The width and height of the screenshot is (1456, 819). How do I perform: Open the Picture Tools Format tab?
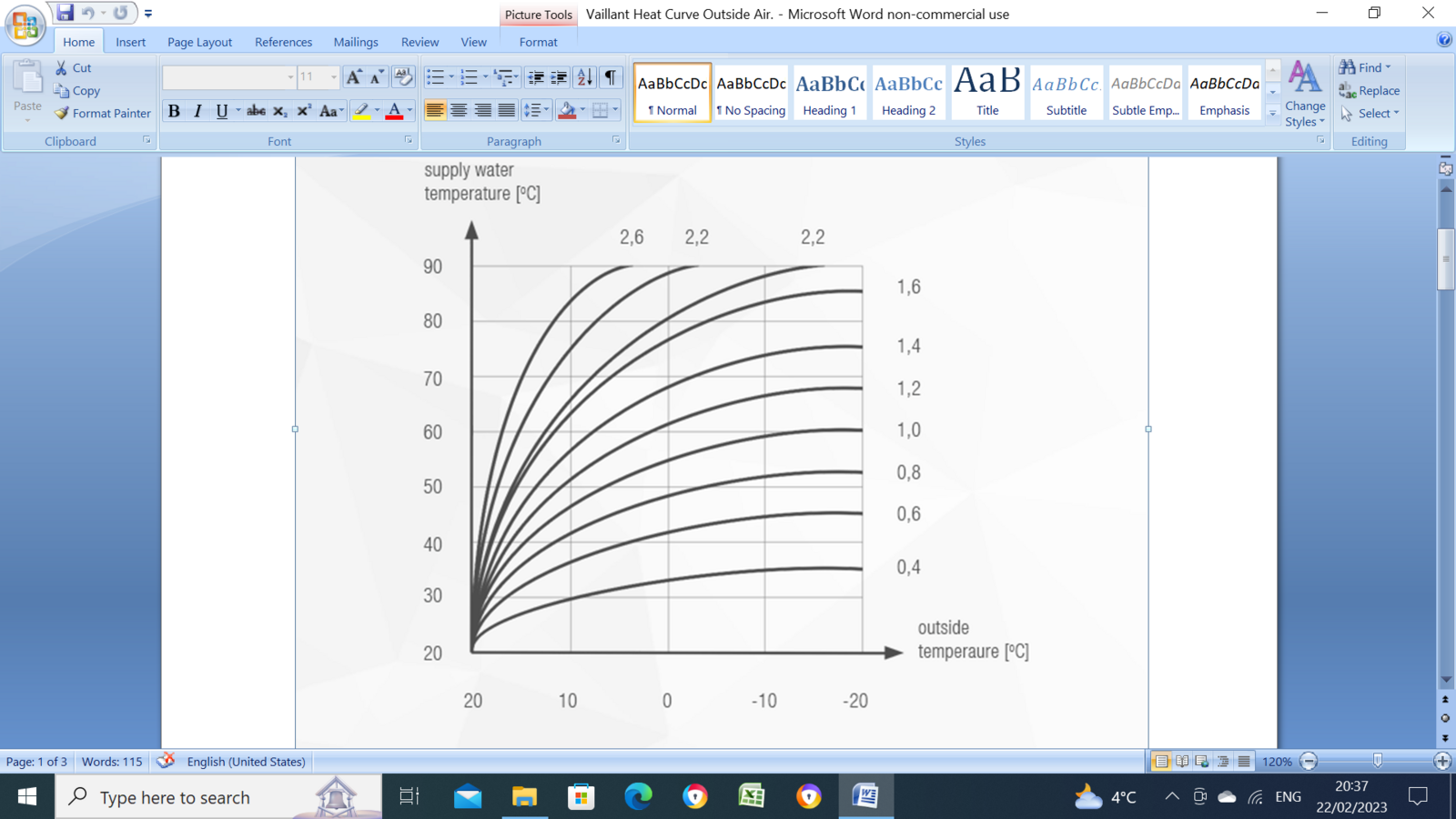(x=538, y=42)
